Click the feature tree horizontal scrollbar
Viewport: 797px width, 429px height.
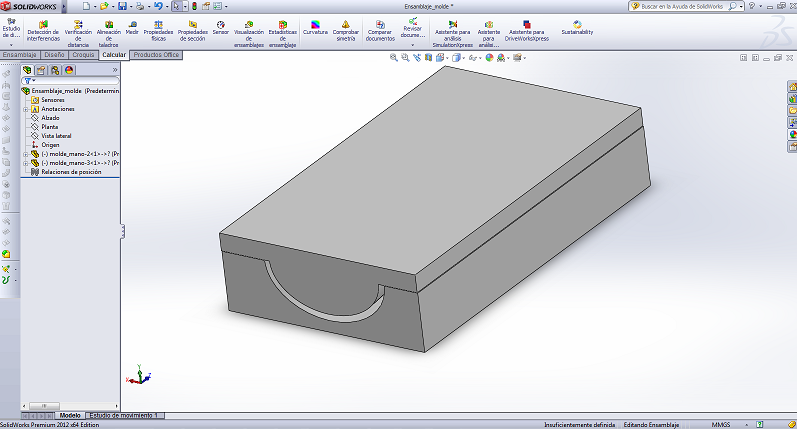click(44, 406)
